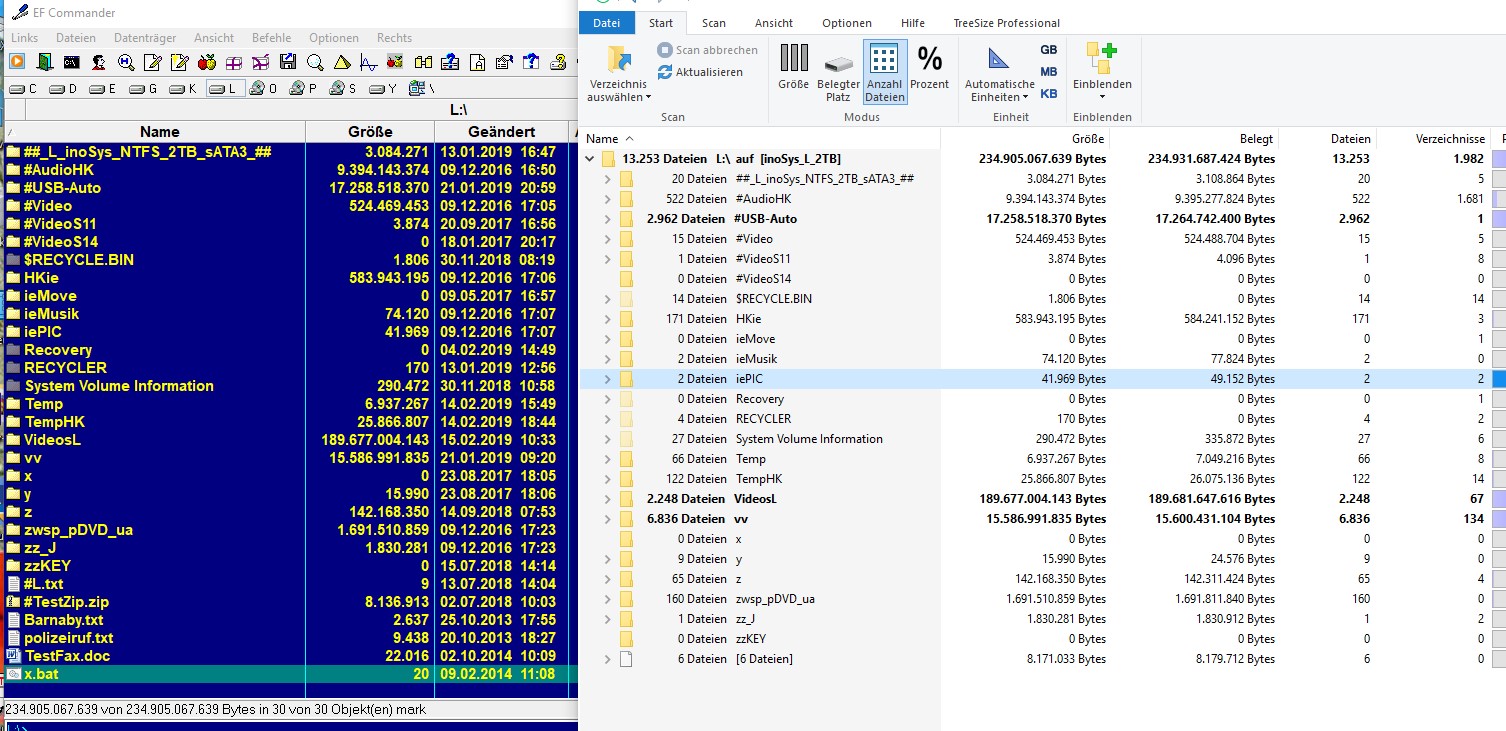Expand the HKie folder in TreeSize tree
This screenshot has width=1506, height=731.
tap(607, 319)
